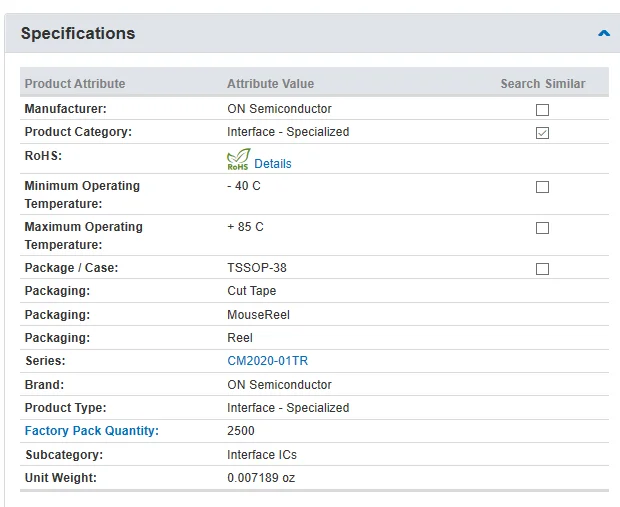Select the 2500 pack quantity value
620x507 pixels.
click(x=241, y=431)
